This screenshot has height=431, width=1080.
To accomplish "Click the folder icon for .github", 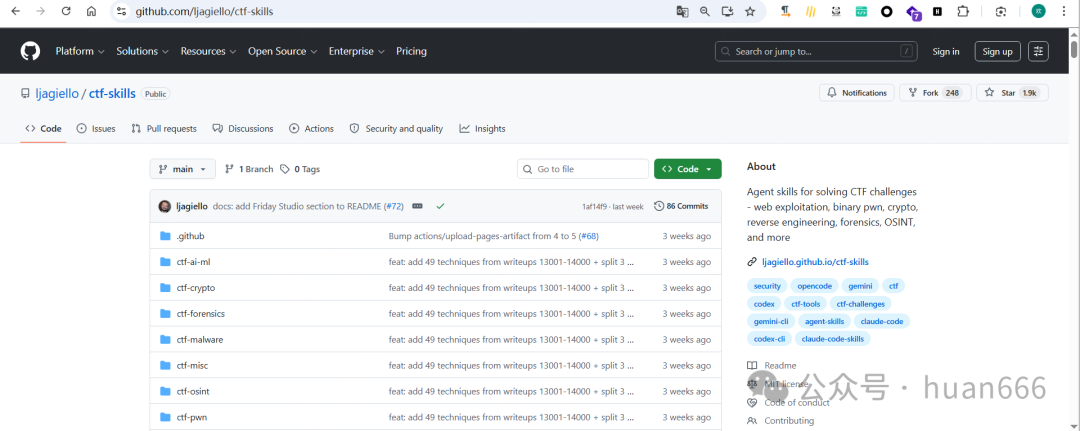I will (165, 236).
